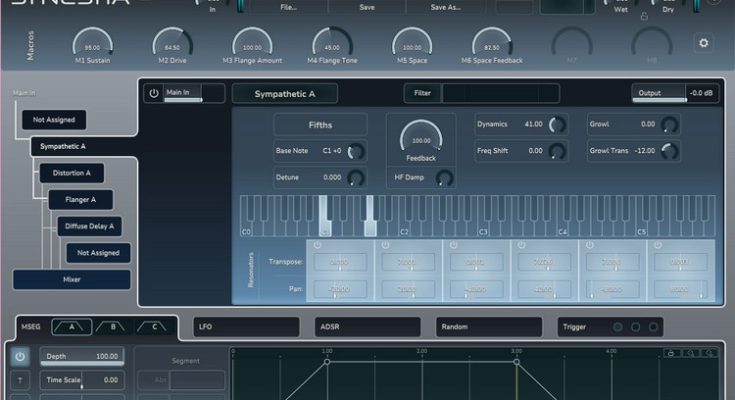Click the Growl knob
Viewport: 735px width, 400px height.
670,125
